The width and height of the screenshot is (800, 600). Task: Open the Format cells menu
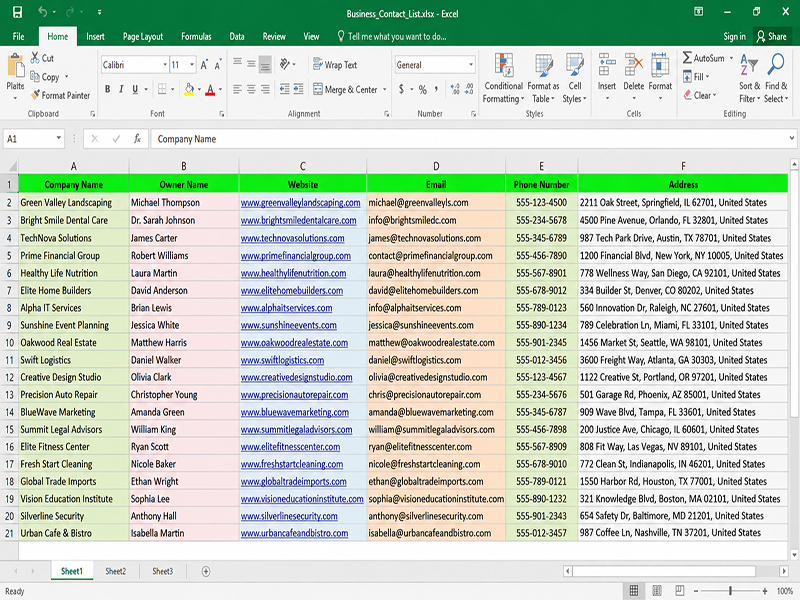coord(660,77)
